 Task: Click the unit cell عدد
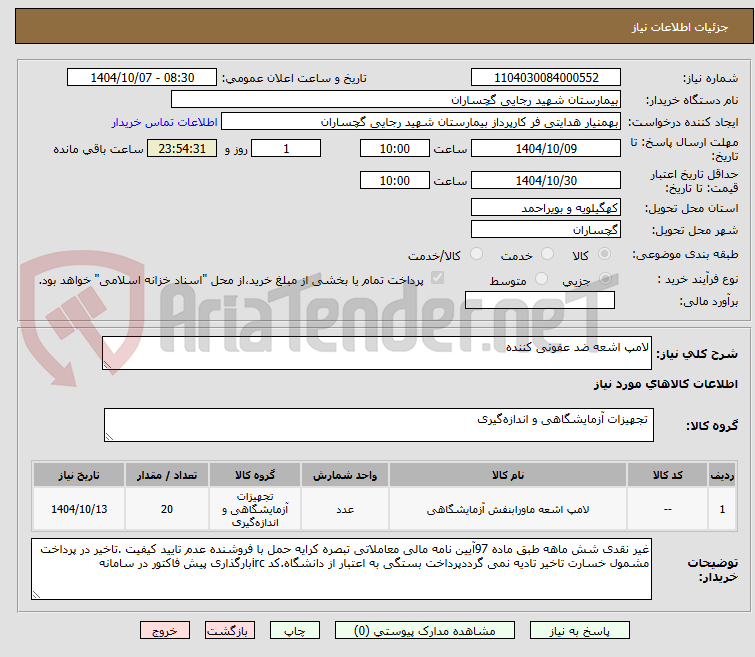(345, 509)
